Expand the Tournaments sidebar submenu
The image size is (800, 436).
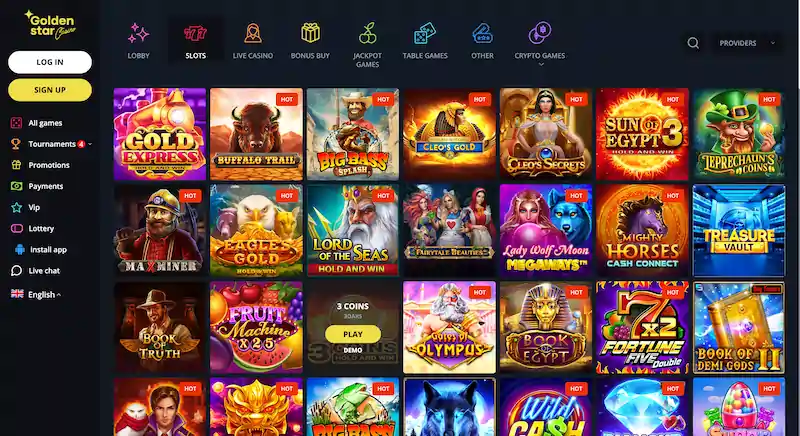(90, 144)
